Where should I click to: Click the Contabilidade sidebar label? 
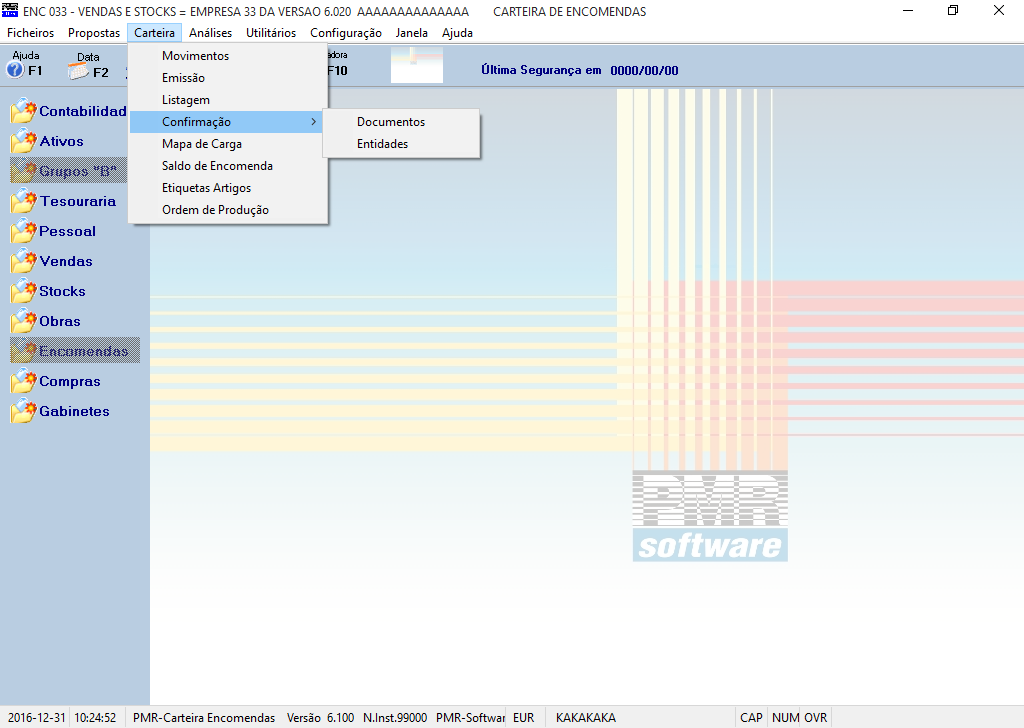click(x=83, y=111)
